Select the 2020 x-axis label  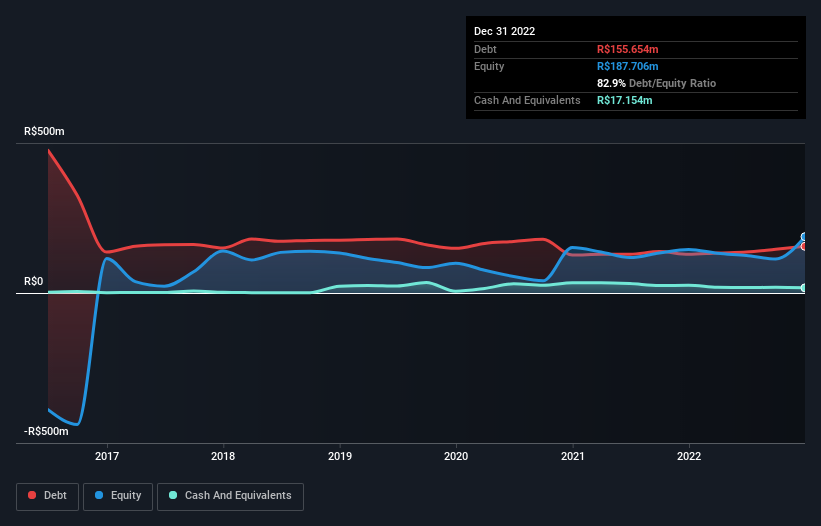[x=456, y=456]
